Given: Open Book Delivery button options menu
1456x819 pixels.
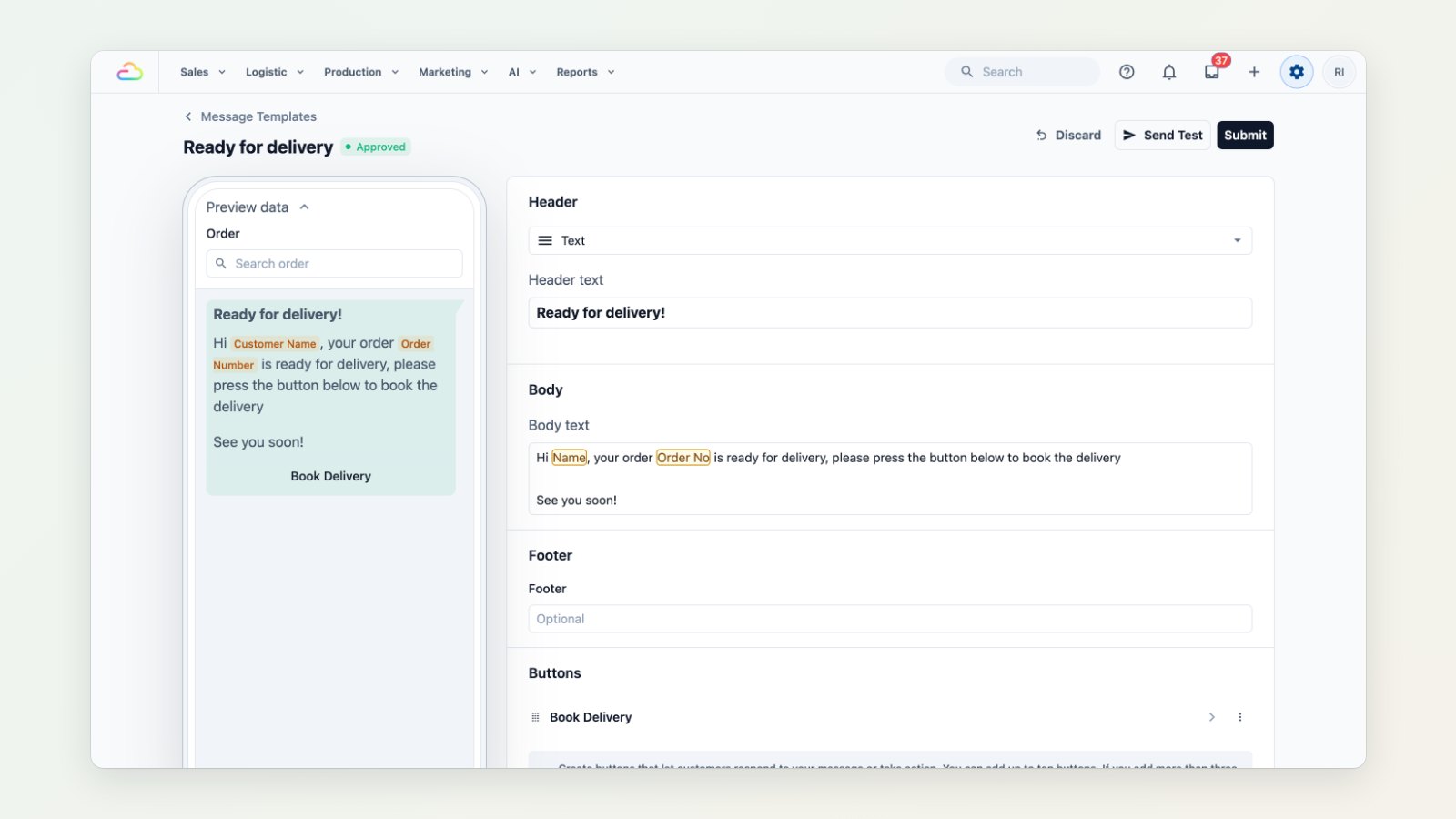Looking at the screenshot, I should 1240,717.
